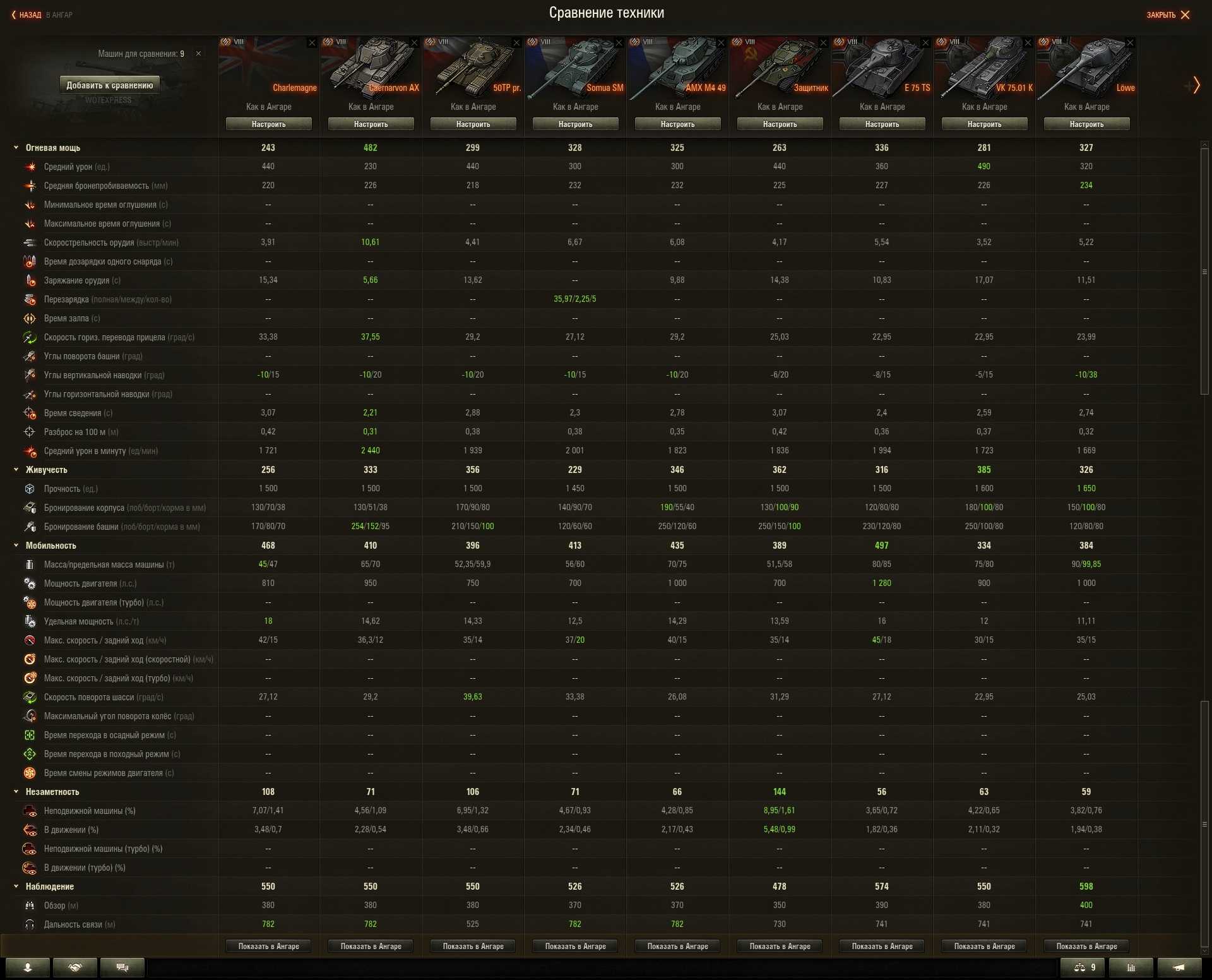Click the gun depression/elevation angles icon
1212x980 pixels.
point(30,375)
